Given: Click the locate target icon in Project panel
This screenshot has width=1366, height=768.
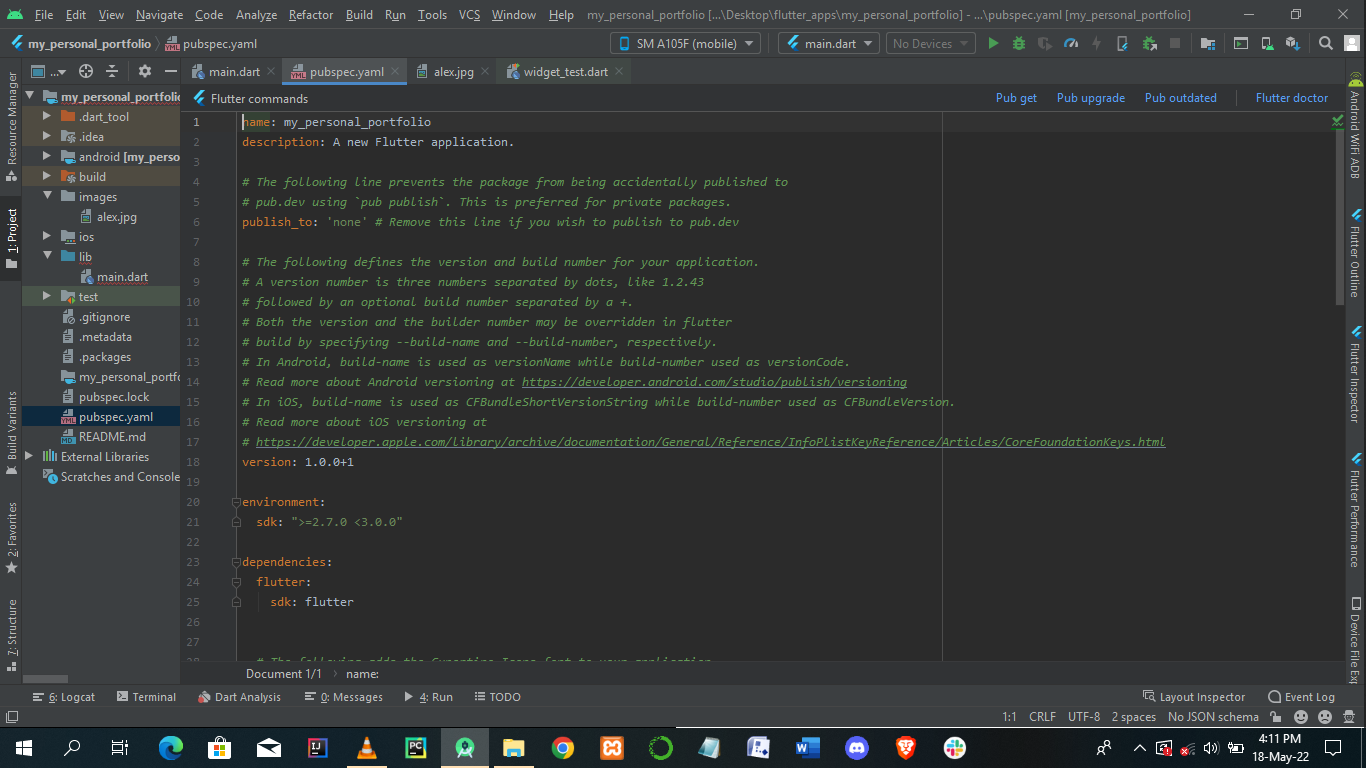Looking at the screenshot, I should pyautogui.click(x=86, y=71).
